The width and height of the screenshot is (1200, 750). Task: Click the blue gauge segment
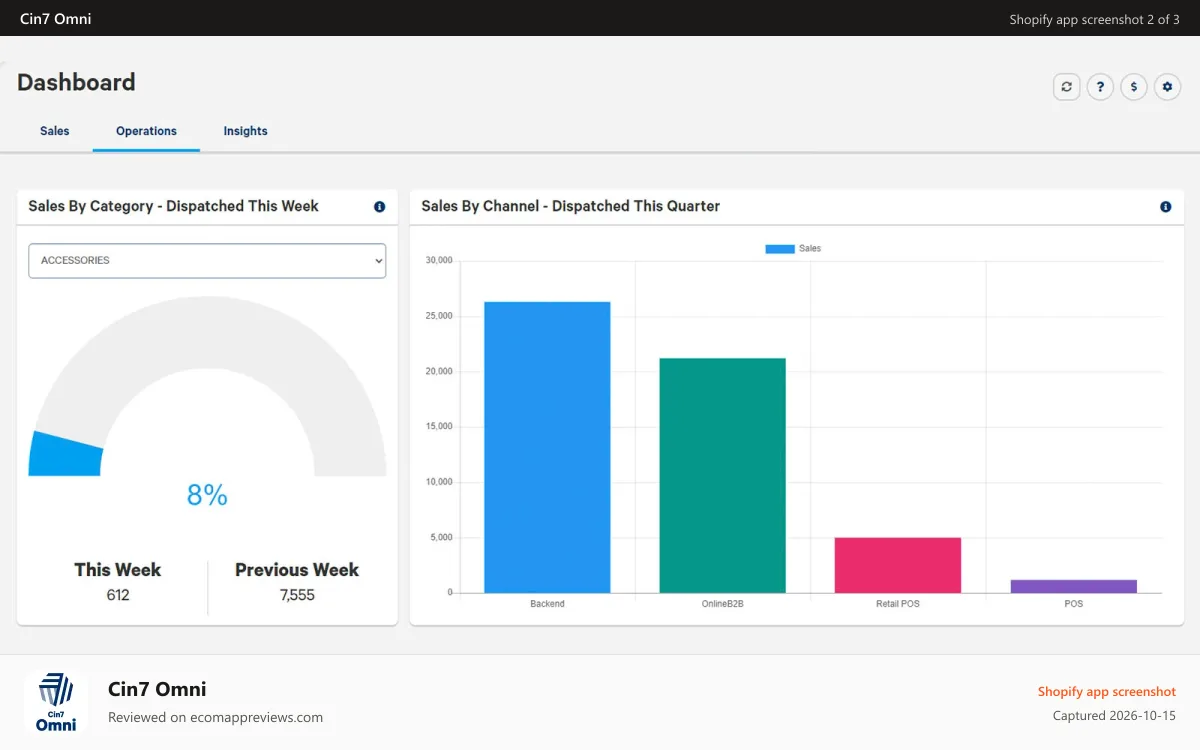pyautogui.click(x=66, y=454)
